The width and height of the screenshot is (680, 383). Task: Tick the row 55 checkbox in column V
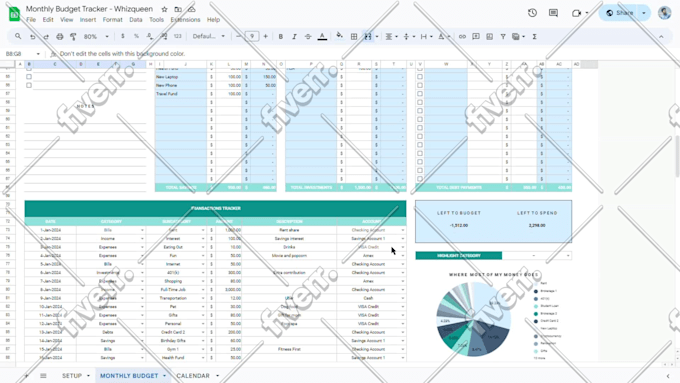420,77
